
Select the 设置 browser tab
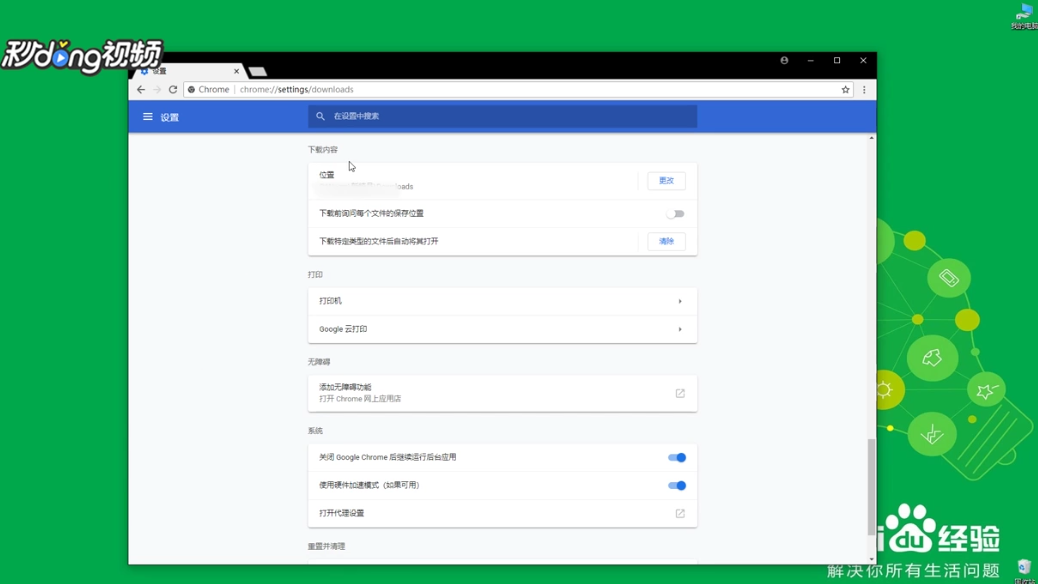[x=189, y=71]
